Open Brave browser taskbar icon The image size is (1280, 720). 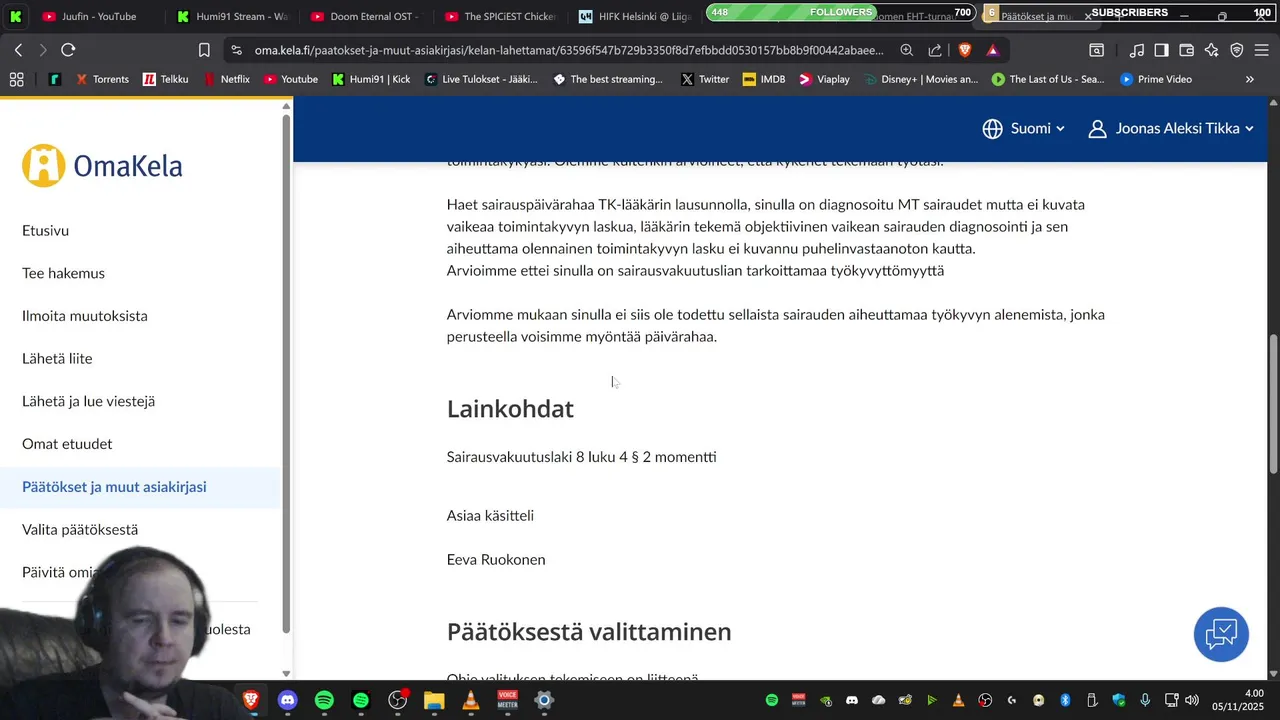pos(251,700)
